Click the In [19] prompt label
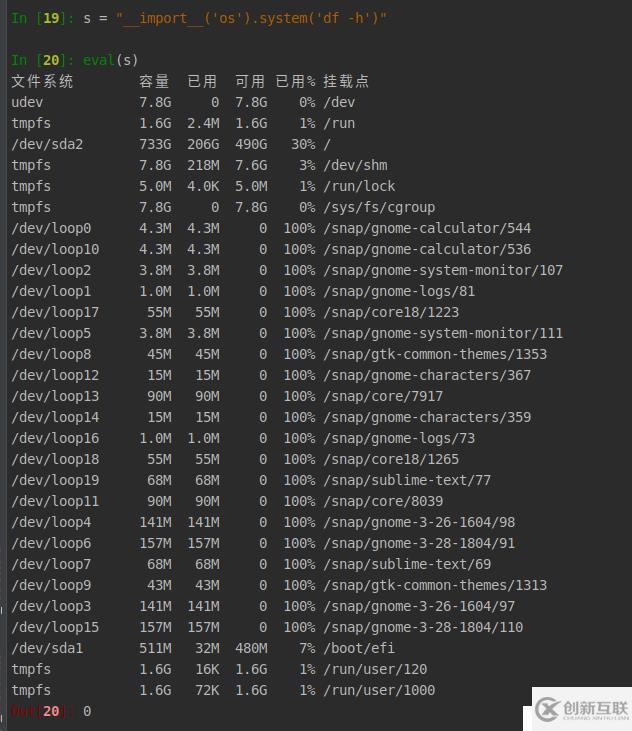 pos(42,18)
